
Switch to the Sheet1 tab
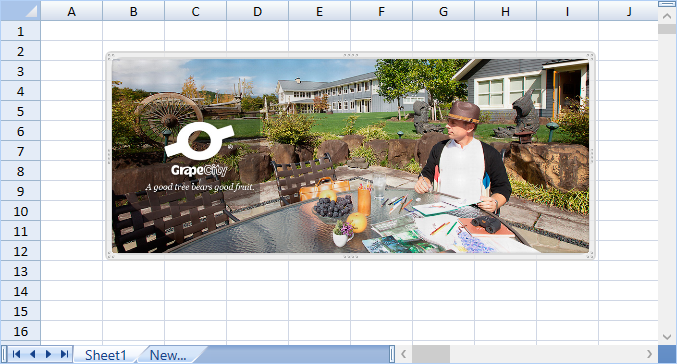point(106,355)
